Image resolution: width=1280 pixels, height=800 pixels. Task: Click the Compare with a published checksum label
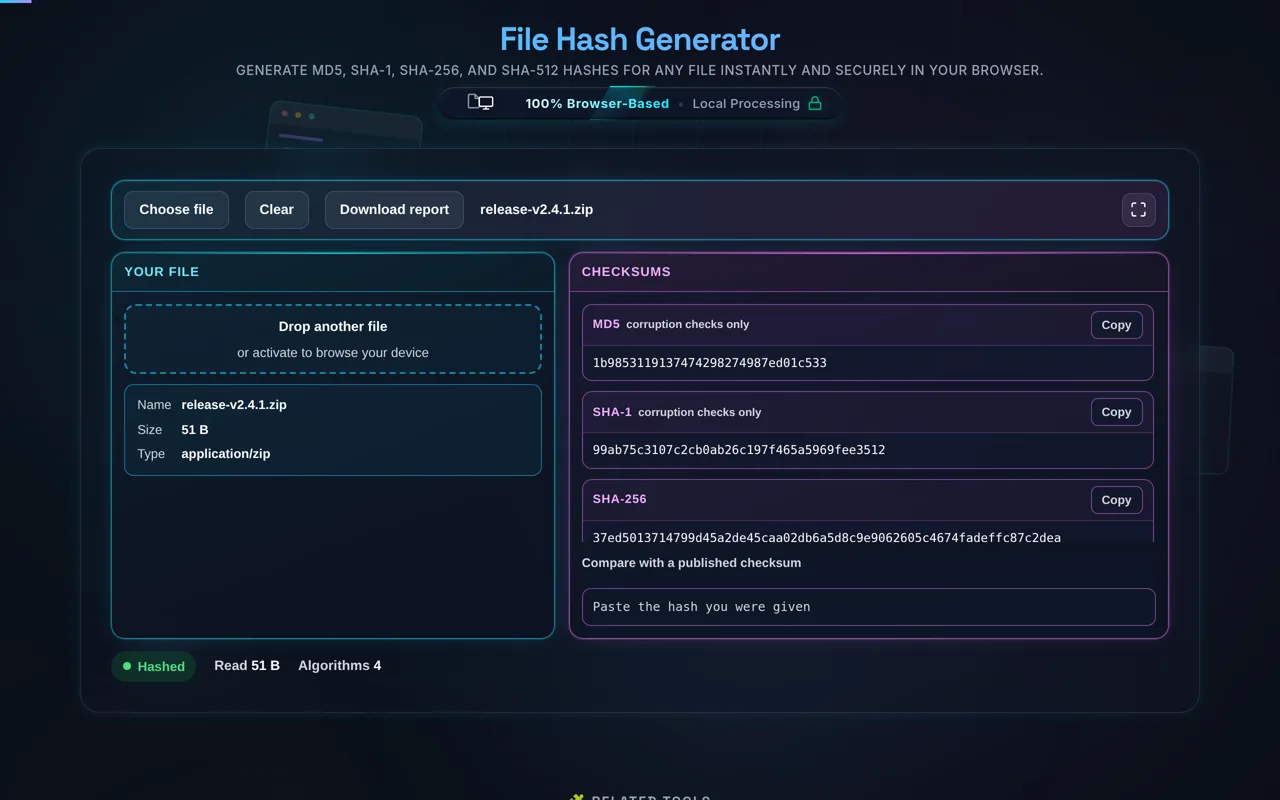tap(691, 563)
